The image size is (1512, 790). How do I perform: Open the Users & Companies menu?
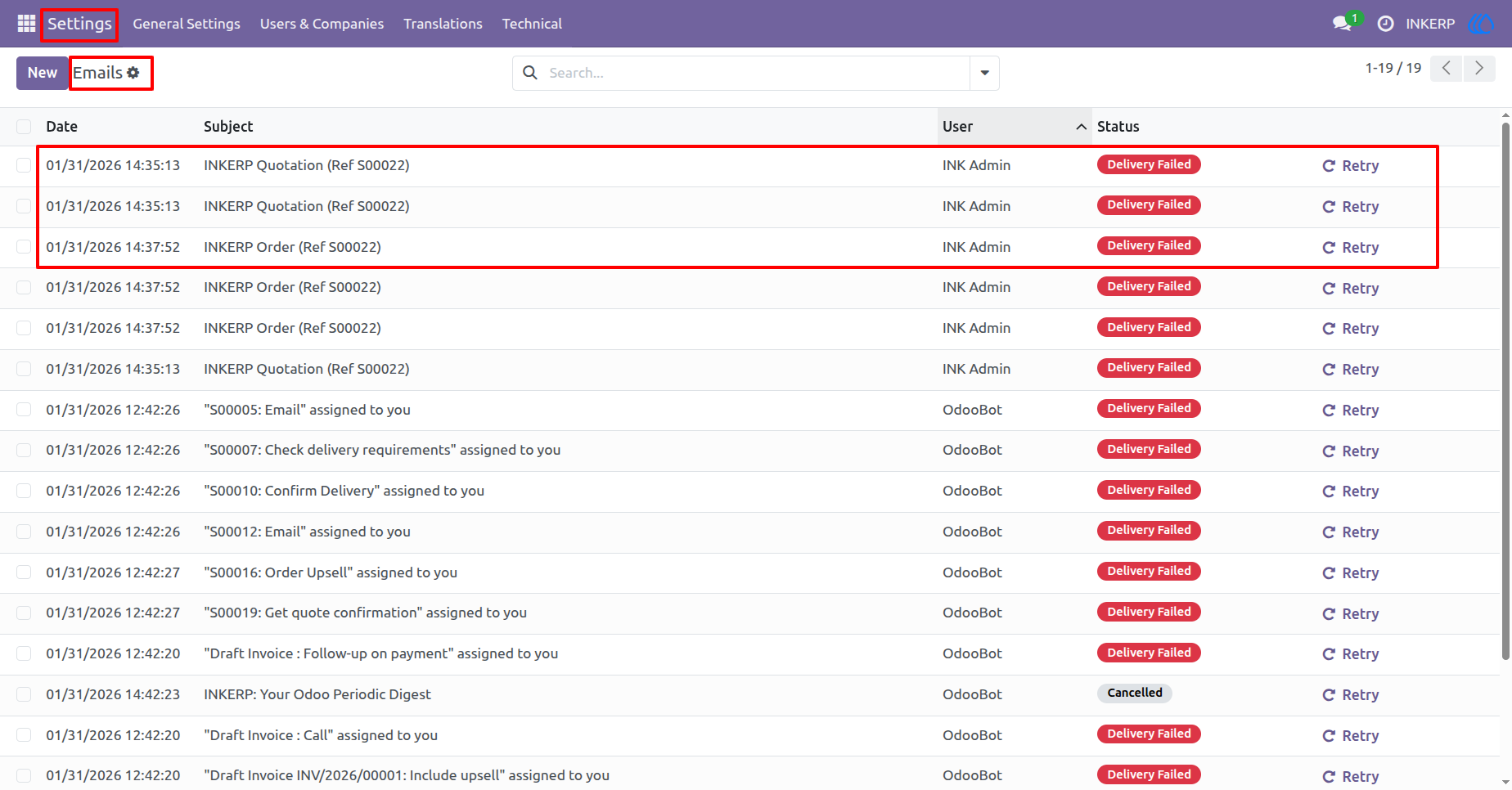click(x=322, y=24)
